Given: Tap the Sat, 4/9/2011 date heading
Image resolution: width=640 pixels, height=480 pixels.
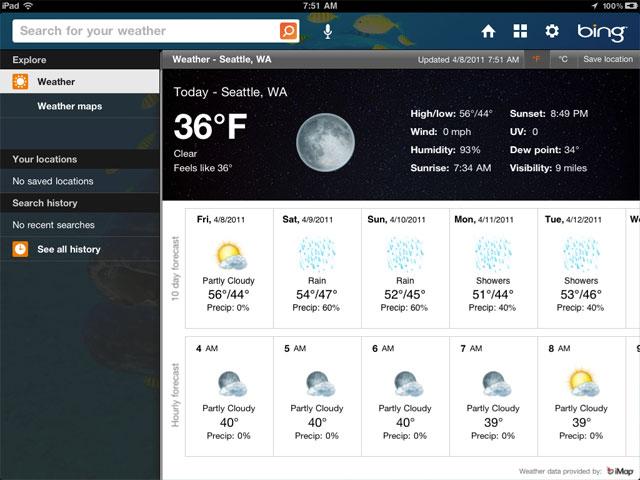Looking at the screenshot, I should click(307, 220).
